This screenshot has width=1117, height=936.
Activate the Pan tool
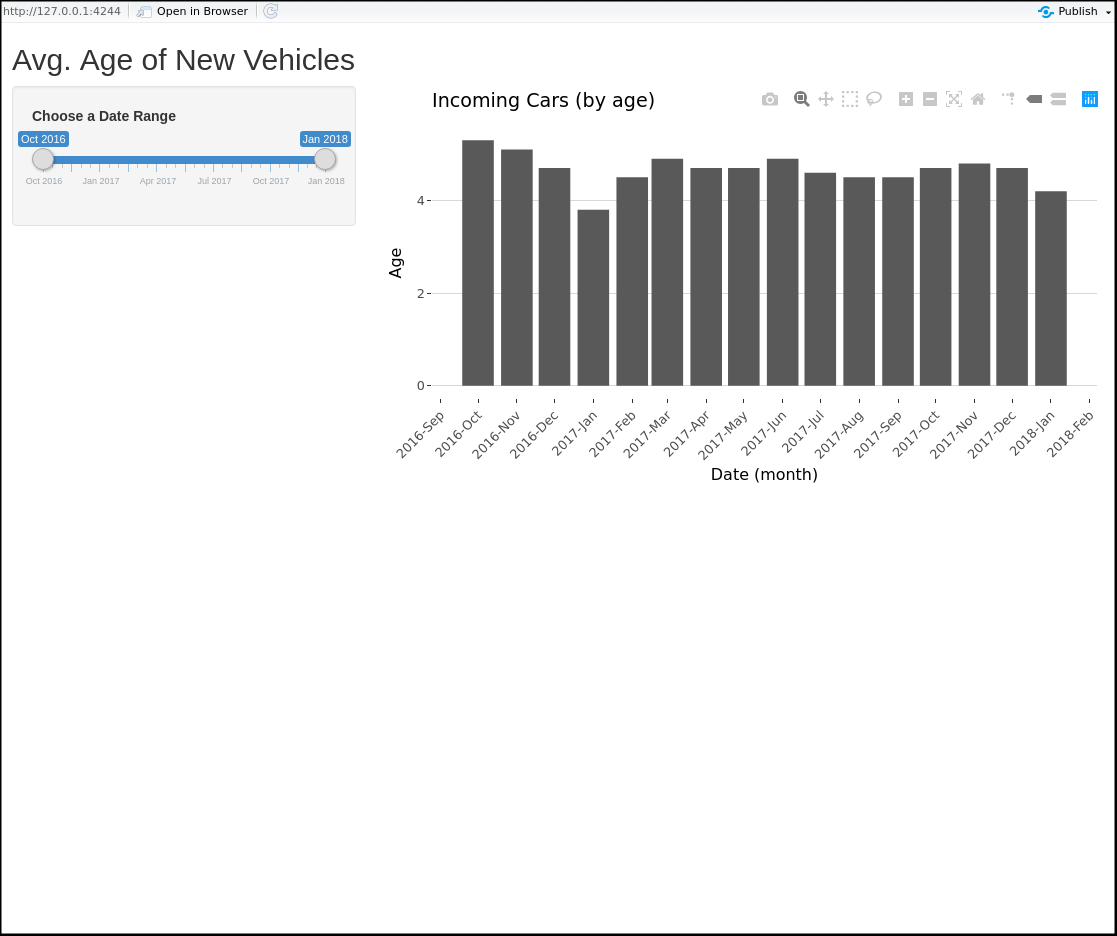826,99
